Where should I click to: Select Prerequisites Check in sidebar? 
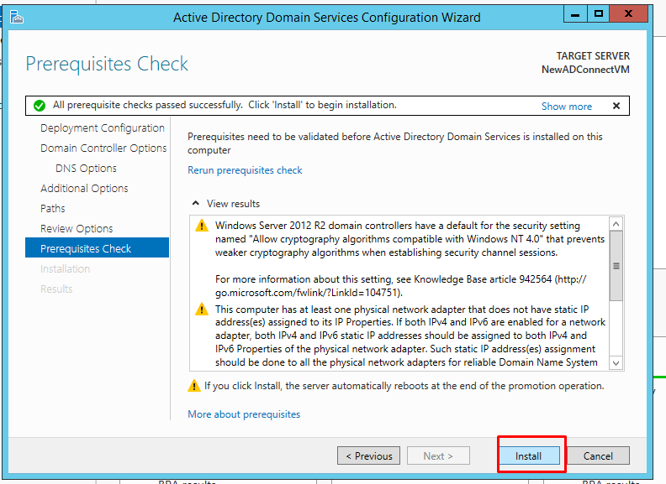[85, 248]
